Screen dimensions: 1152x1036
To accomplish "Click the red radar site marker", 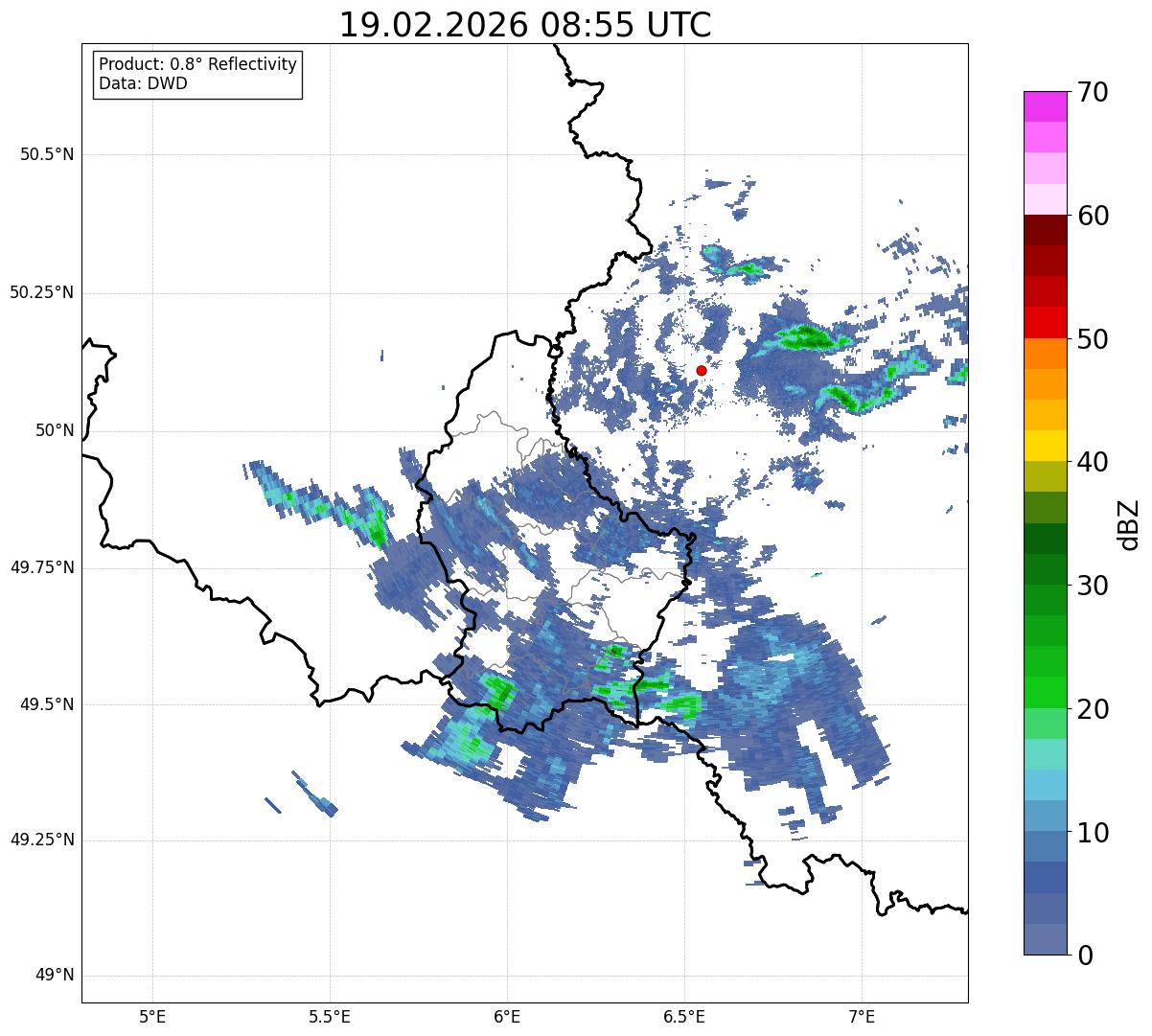I will [x=702, y=370].
